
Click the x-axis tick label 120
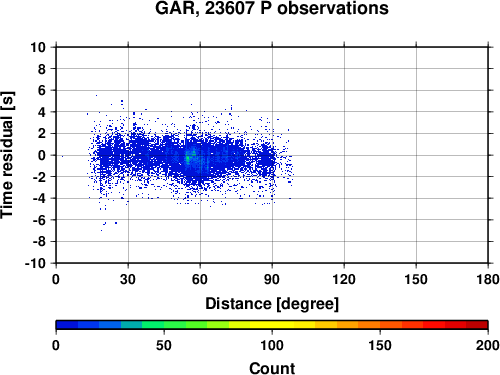pos(344,279)
